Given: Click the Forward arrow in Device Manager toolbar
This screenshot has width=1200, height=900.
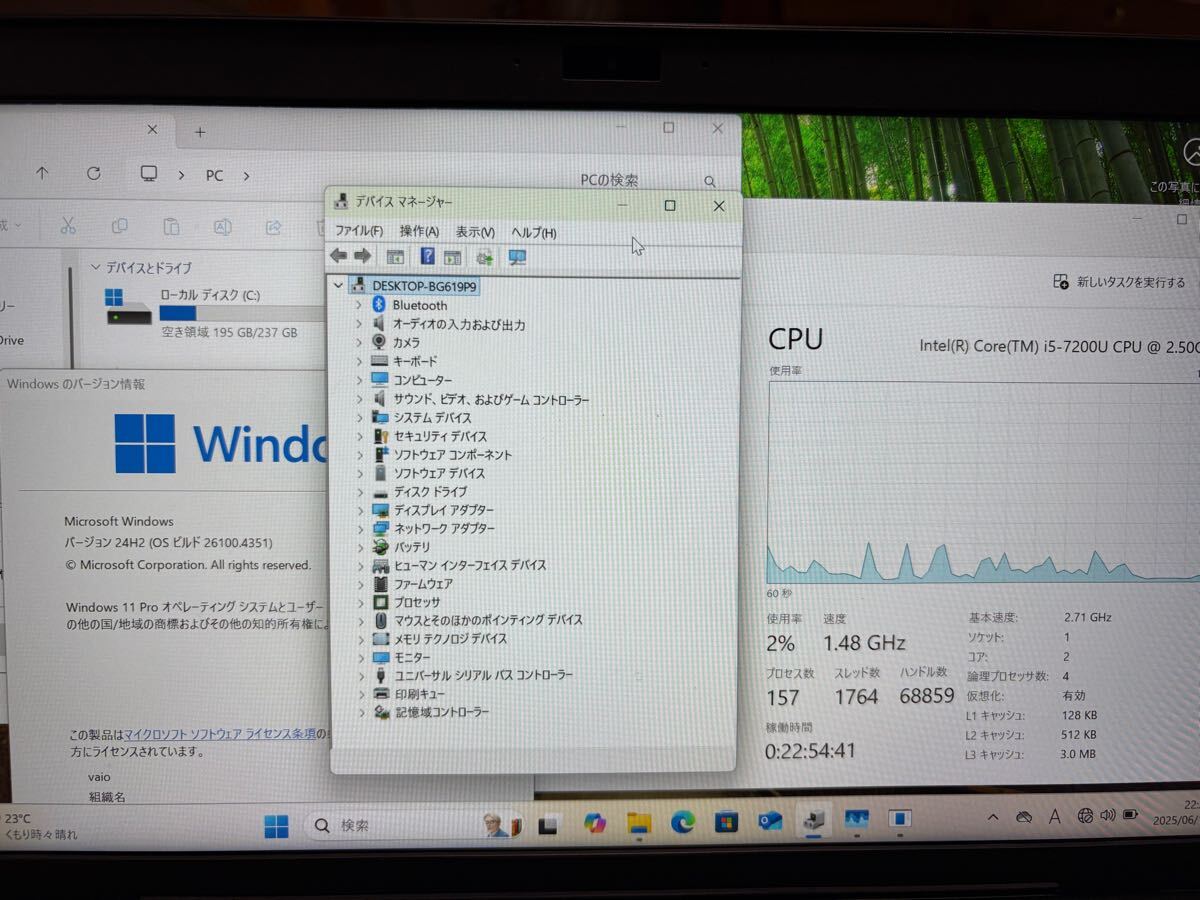Looking at the screenshot, I should click(x=362, y=256).
